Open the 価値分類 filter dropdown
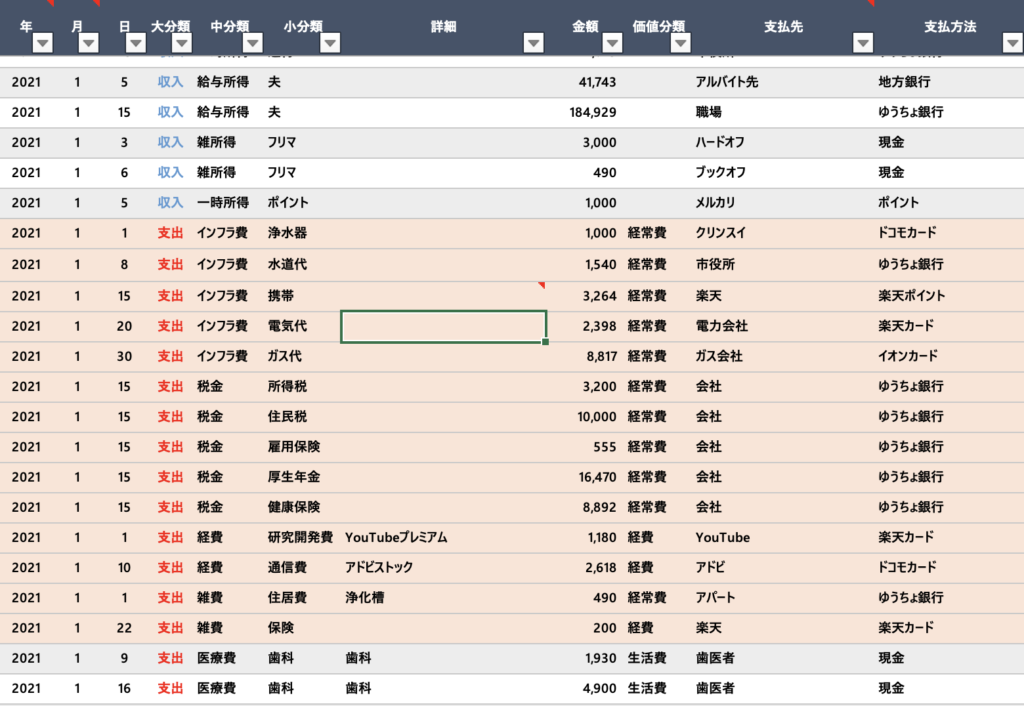The width and height of the screenshot is (1024, 706). click(x=680, y=43)
